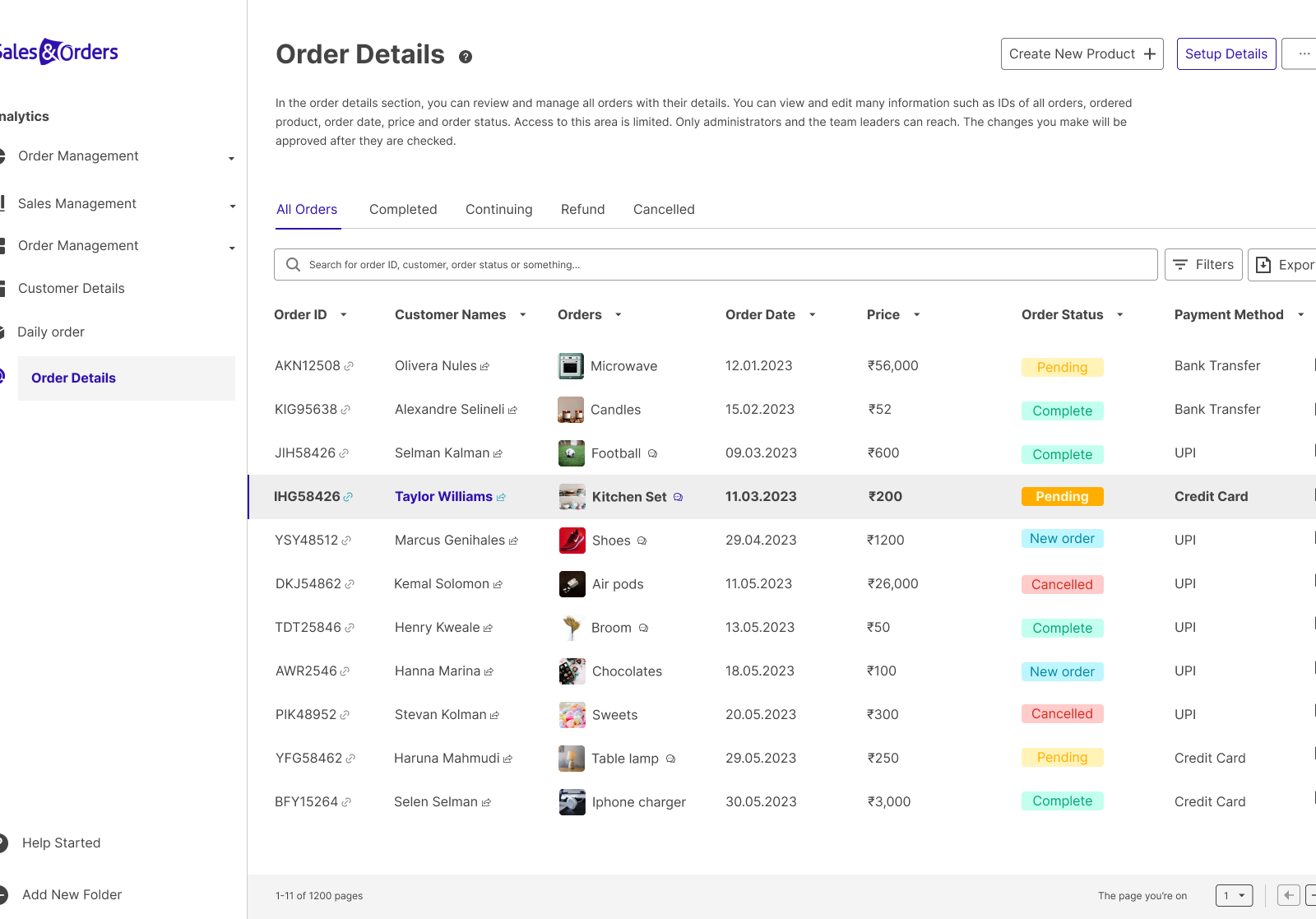This screenshot has height=919, width=1316.
Task: Open the Order Details help tooltip
Action: pyautogui.click(x=466, y=57)
